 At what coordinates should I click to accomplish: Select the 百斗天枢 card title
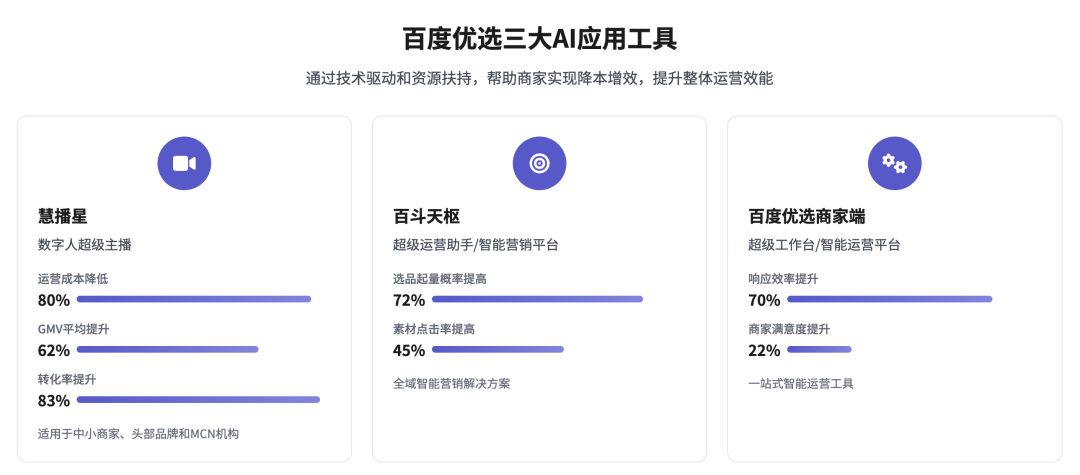click(426, 216)
